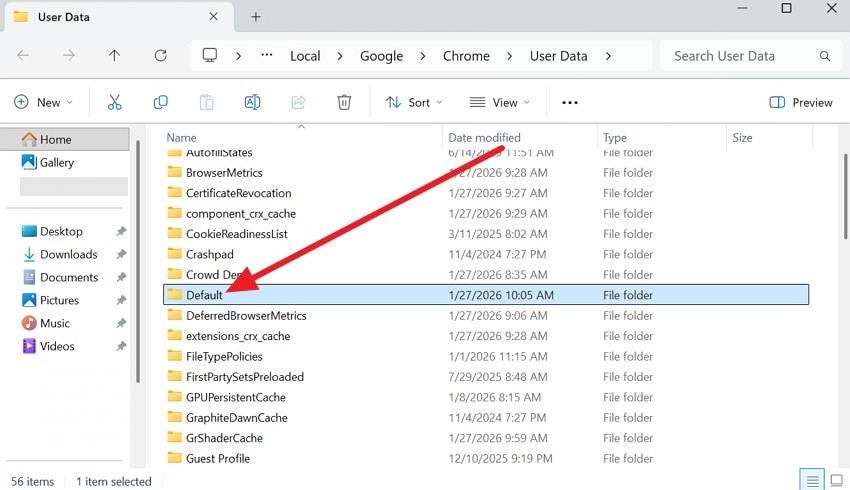Click the file list vertical scrollbar
850x490 pixels.
(845, 196)
